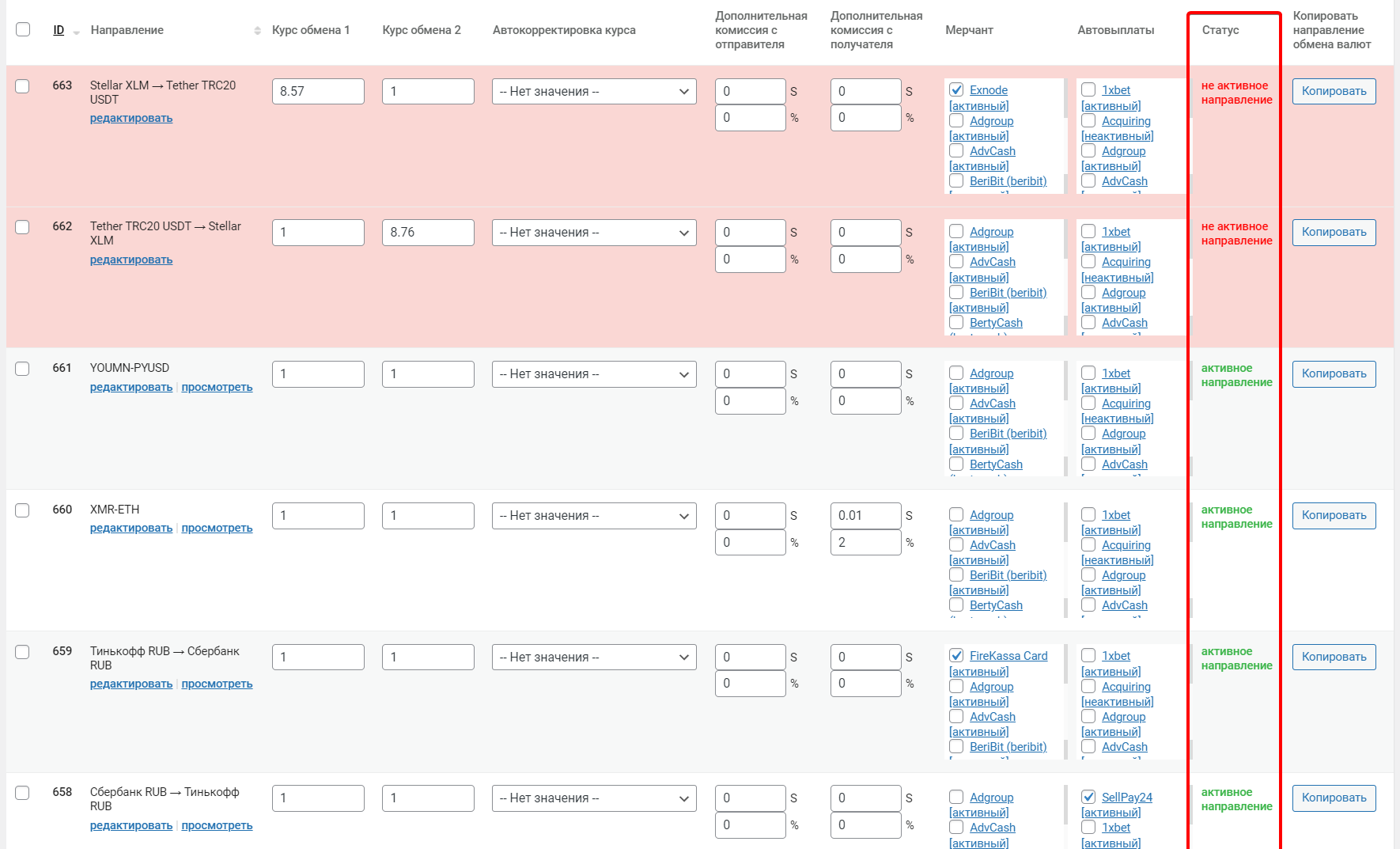
Task: Expand auto-correction dropdown for XMR-ETH row
Action: (593, 516)
